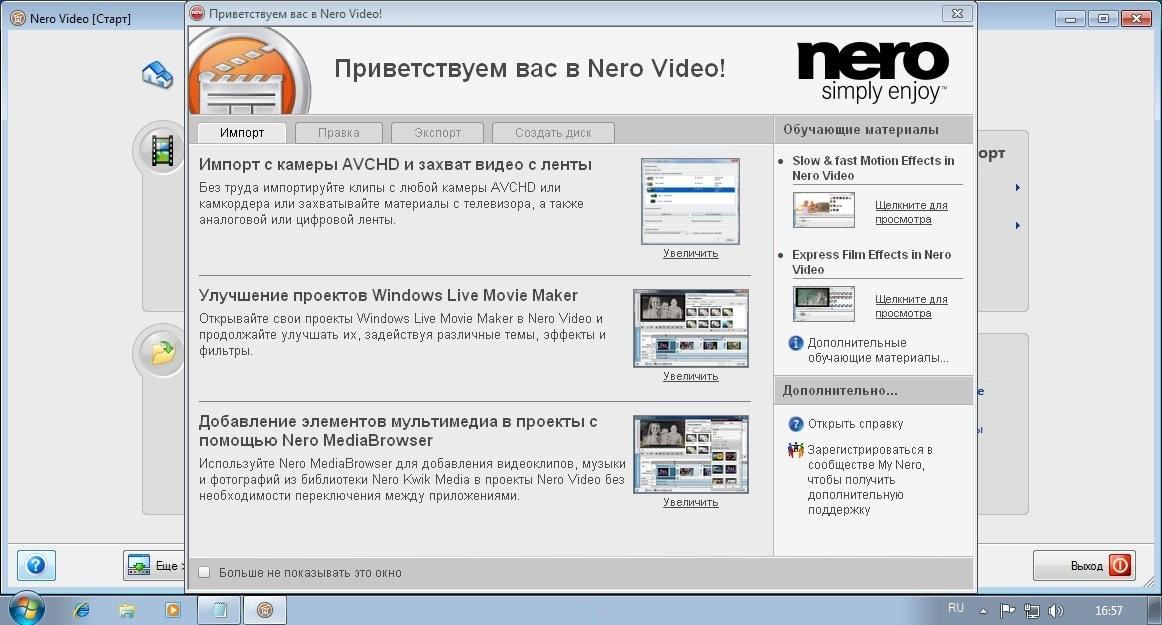Click the 'Еще' button at bottom
The height and width of the screenshot is (625, 1162).
pos(155,566)
